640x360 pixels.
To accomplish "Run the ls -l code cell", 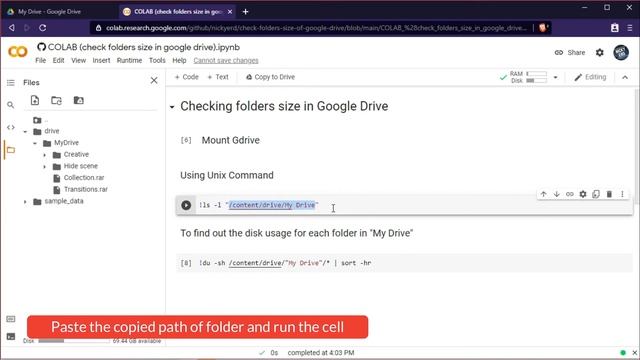I will 186,205.
